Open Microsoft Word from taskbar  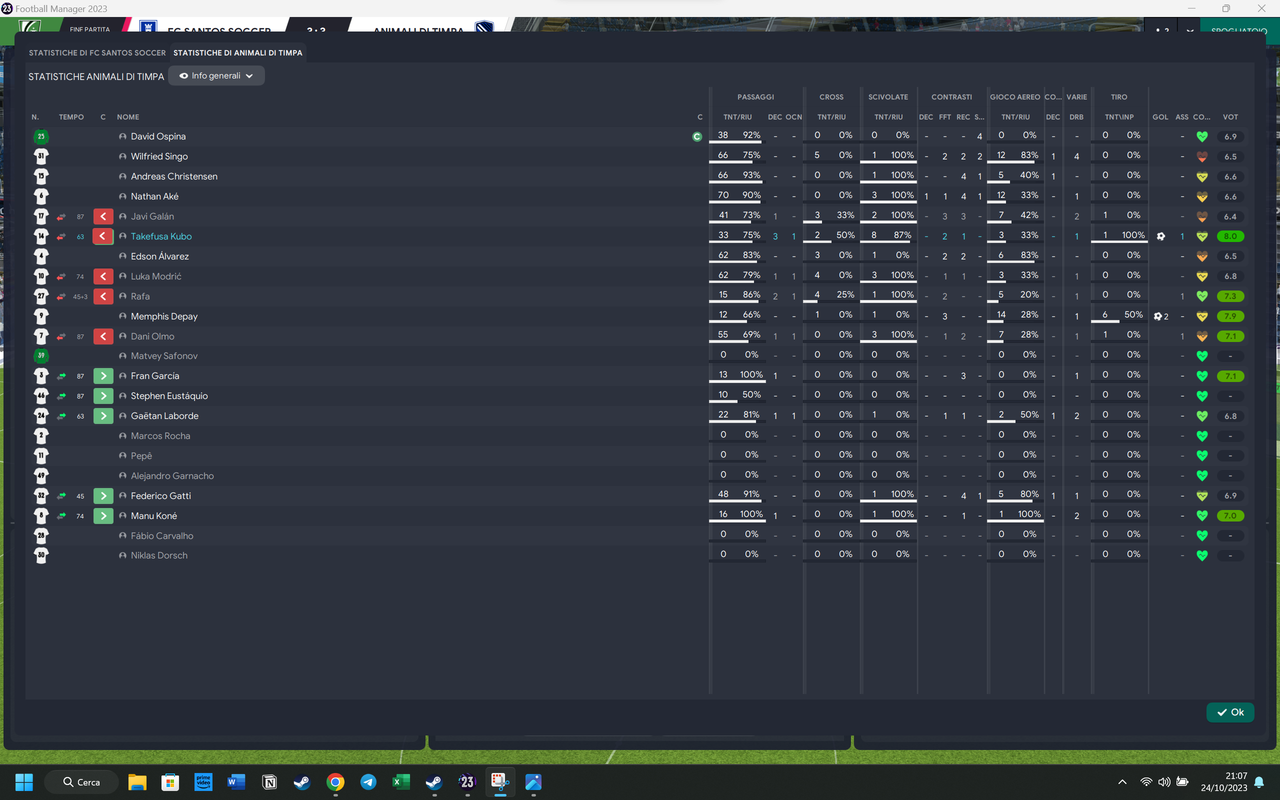pos(236,782)
